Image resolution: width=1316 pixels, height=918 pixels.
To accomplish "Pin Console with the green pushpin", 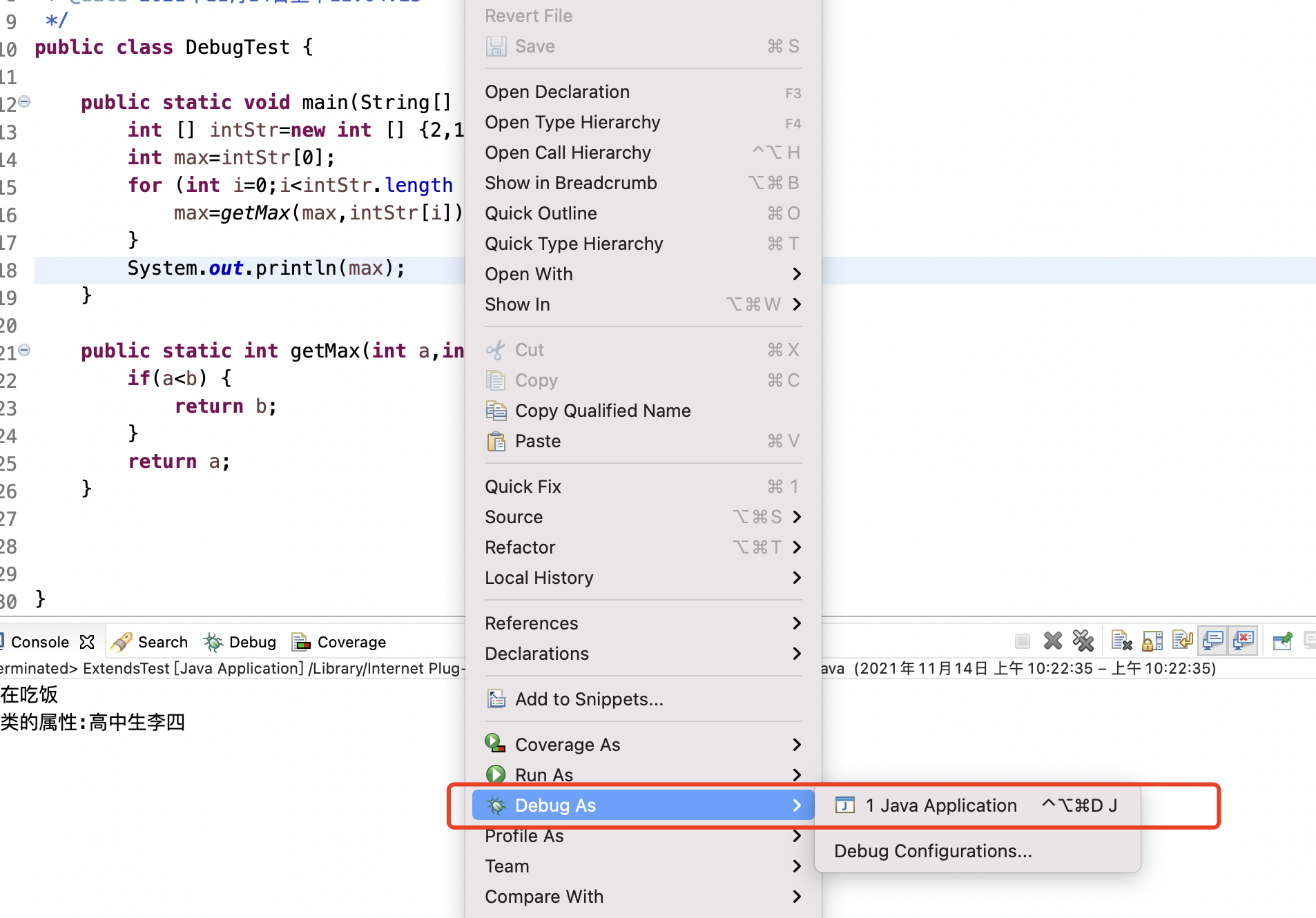I will pos(1282,641).
